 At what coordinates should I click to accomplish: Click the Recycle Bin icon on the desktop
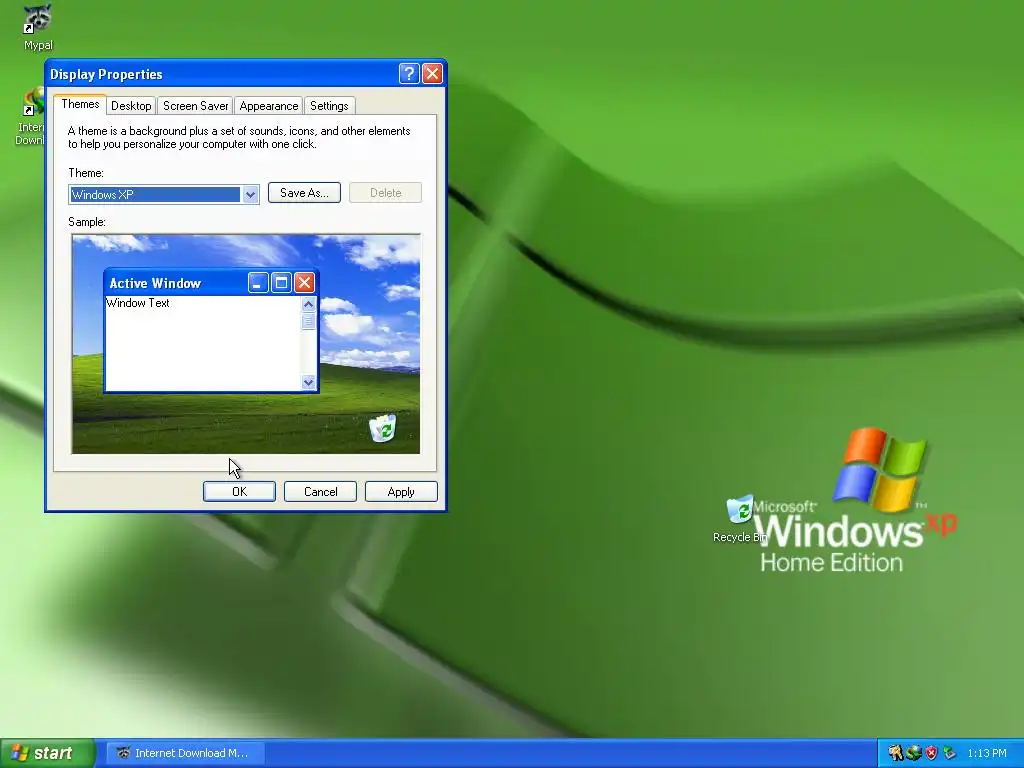(x=739, y=519)
